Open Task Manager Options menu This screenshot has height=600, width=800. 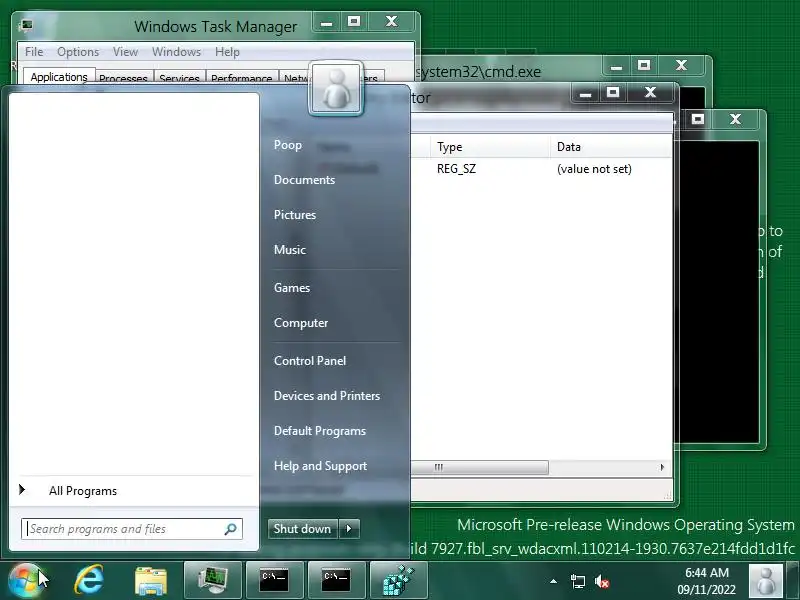coord(78,52)
